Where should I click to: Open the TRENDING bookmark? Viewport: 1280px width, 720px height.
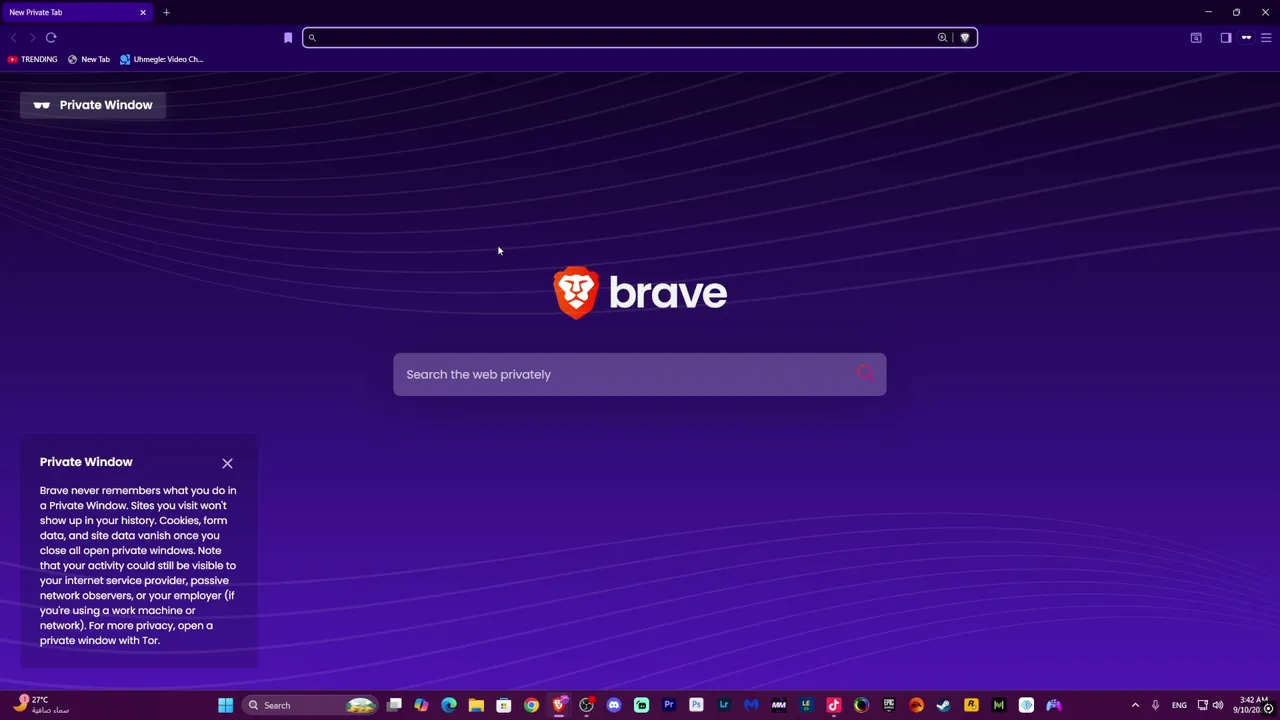coord(32,59)
